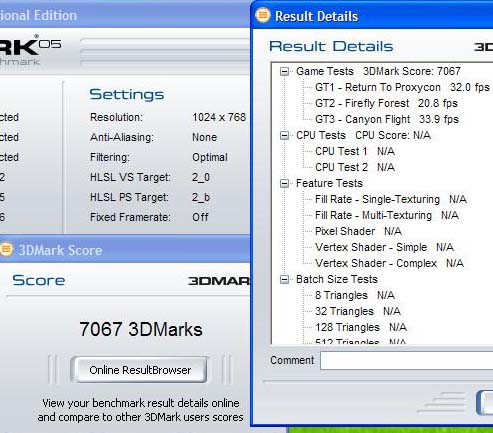Screen dimensions: 493x433
Task: Click the CPU Tests CPU Score label
Action: [363, 135]
